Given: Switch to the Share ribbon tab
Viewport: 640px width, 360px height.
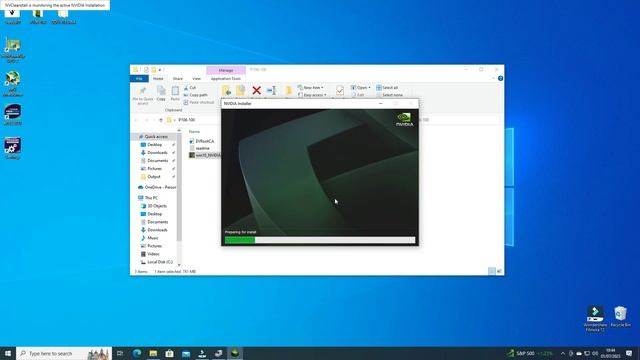Looking at the screenshot, I should 178,78.
